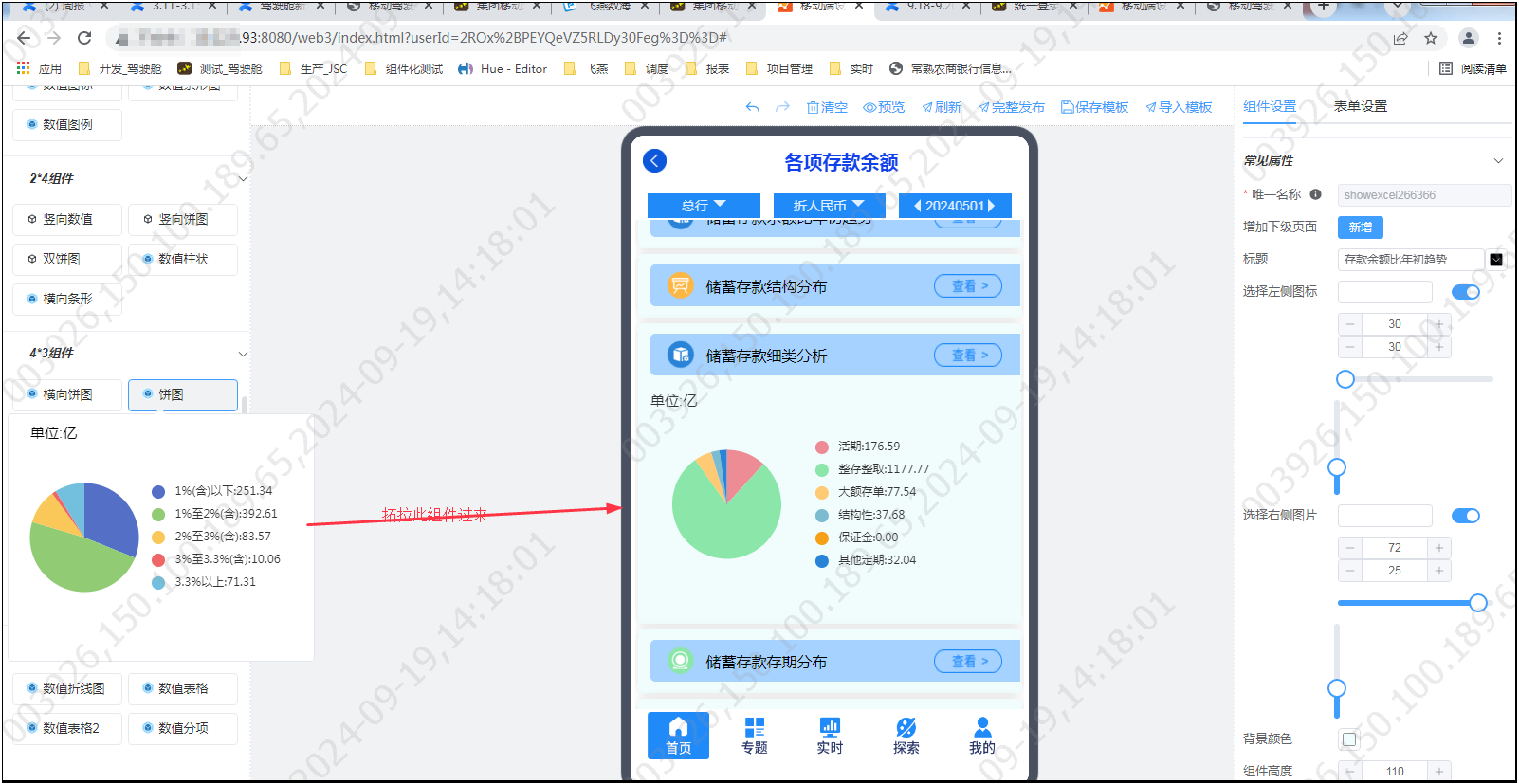Click the 清空 clear button
Viewport: 1519px width, 784px height.
click(827, 107)
